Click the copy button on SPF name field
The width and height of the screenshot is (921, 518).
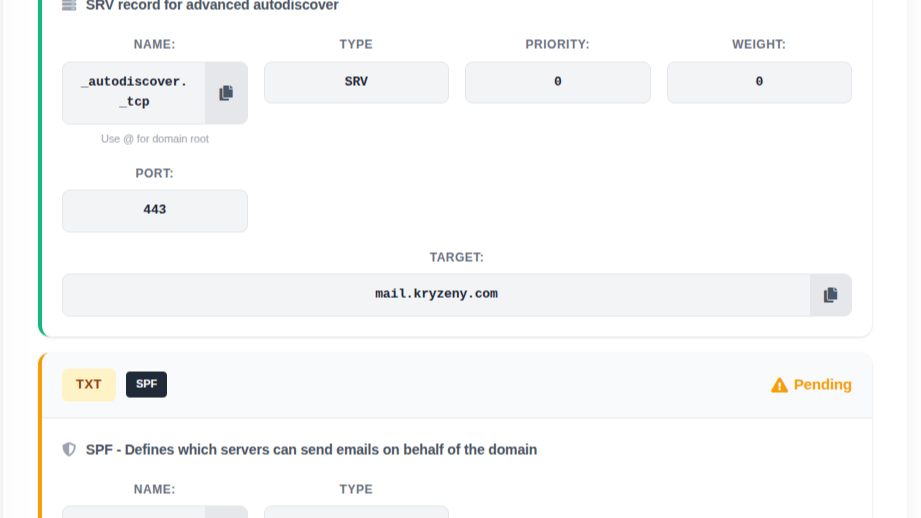226,512
